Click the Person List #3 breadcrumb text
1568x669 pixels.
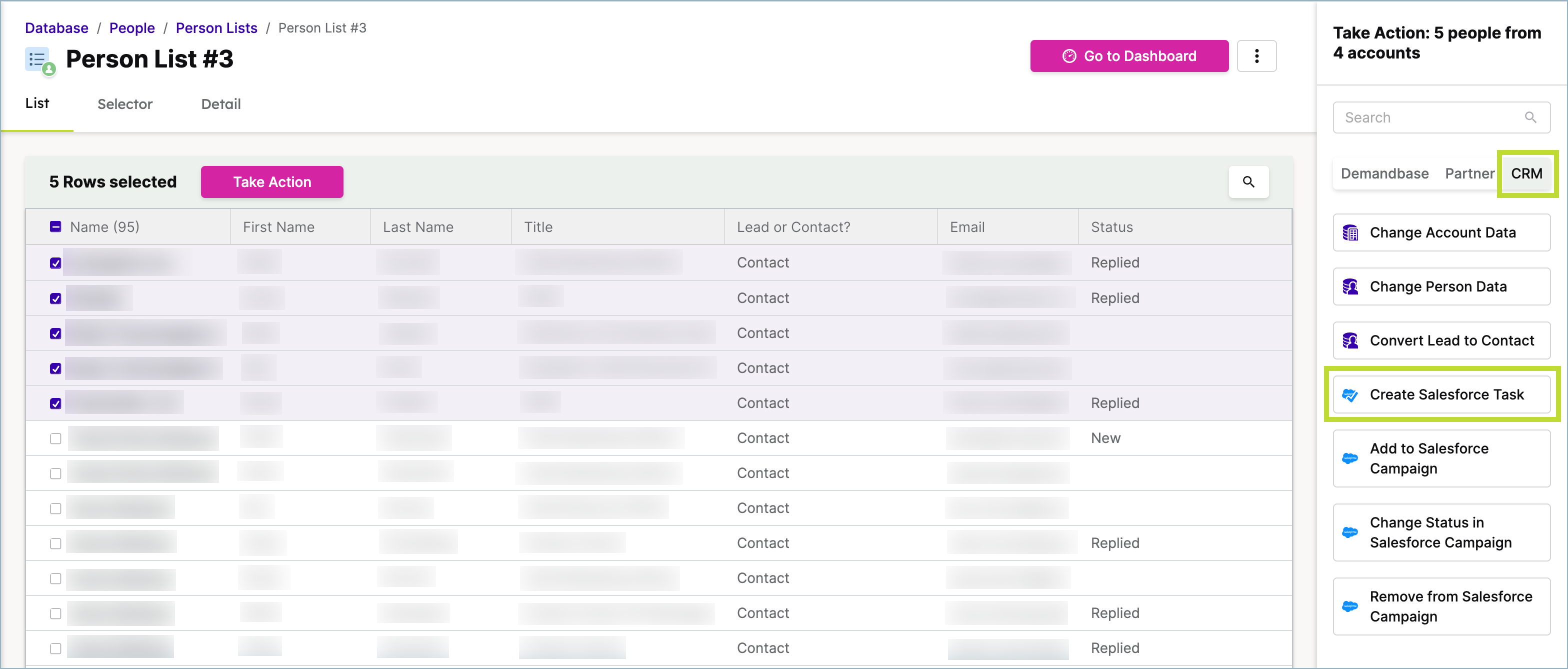[322, 28]
